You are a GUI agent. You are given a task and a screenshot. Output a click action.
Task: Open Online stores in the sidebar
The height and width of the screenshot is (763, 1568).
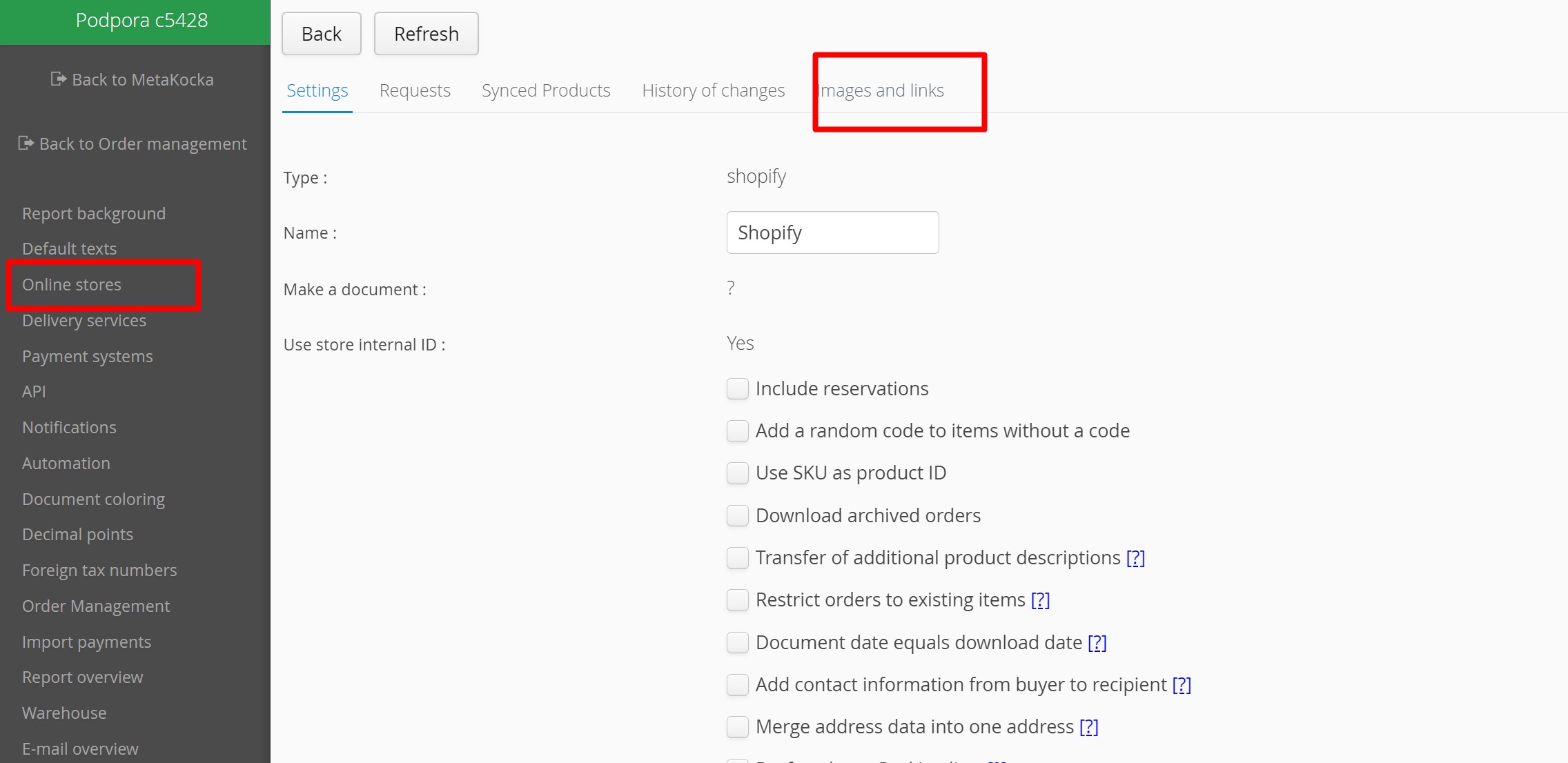coord(72,285)
